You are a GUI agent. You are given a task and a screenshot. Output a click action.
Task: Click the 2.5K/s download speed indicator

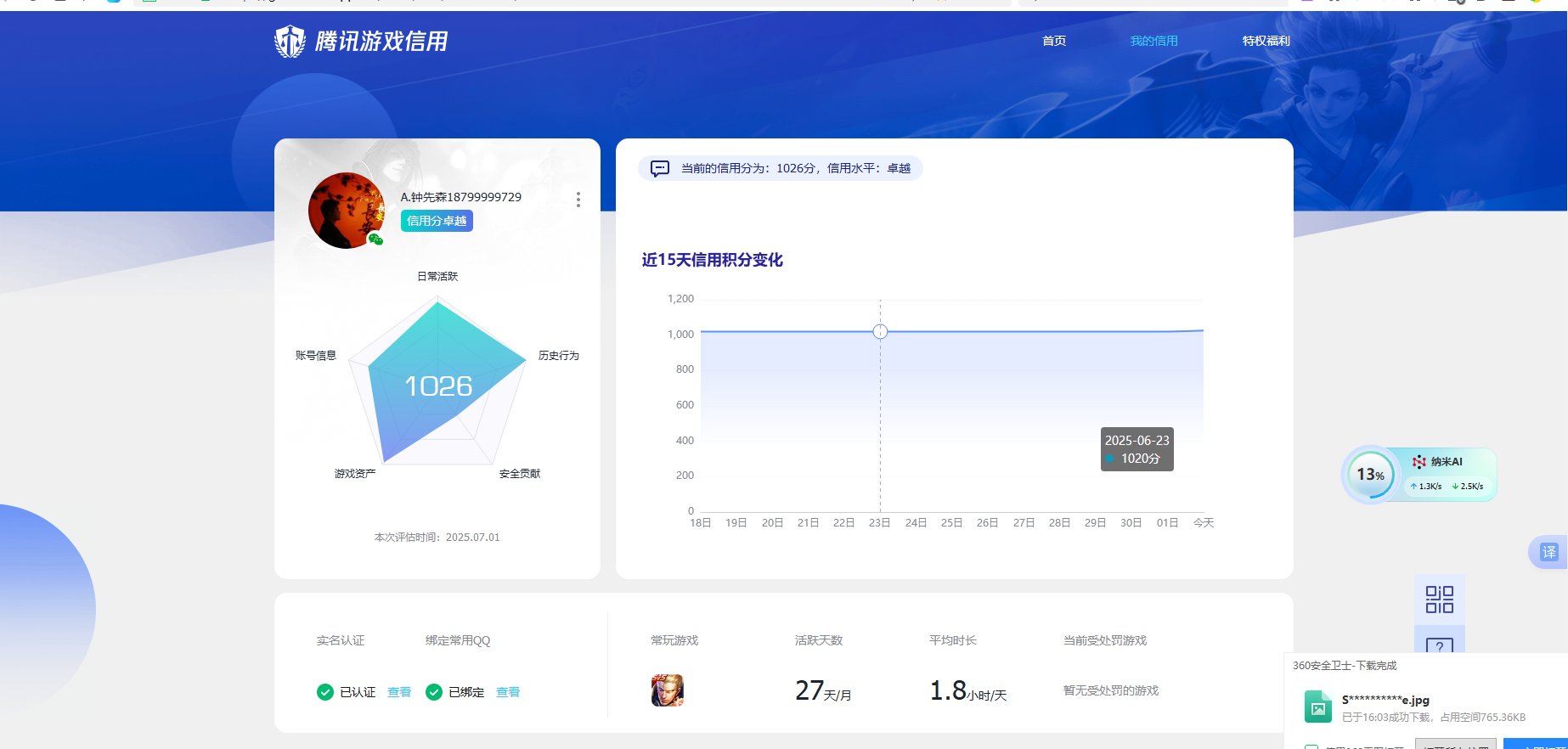[x=1468, y=487]
